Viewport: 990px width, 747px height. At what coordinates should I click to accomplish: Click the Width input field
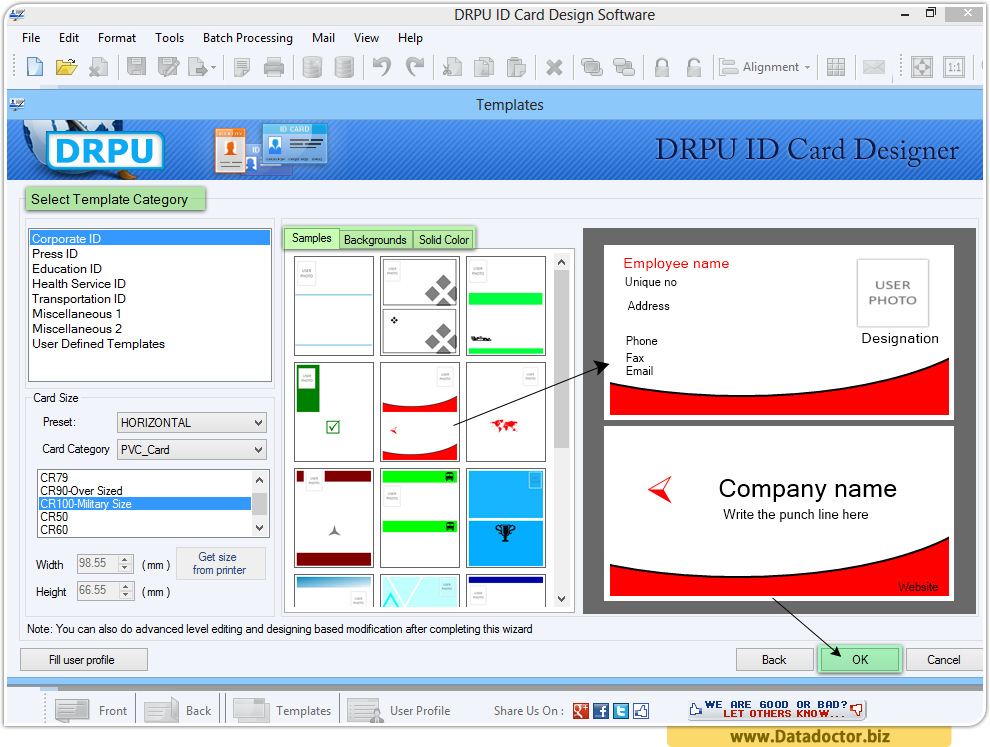[x=98, y=563]
